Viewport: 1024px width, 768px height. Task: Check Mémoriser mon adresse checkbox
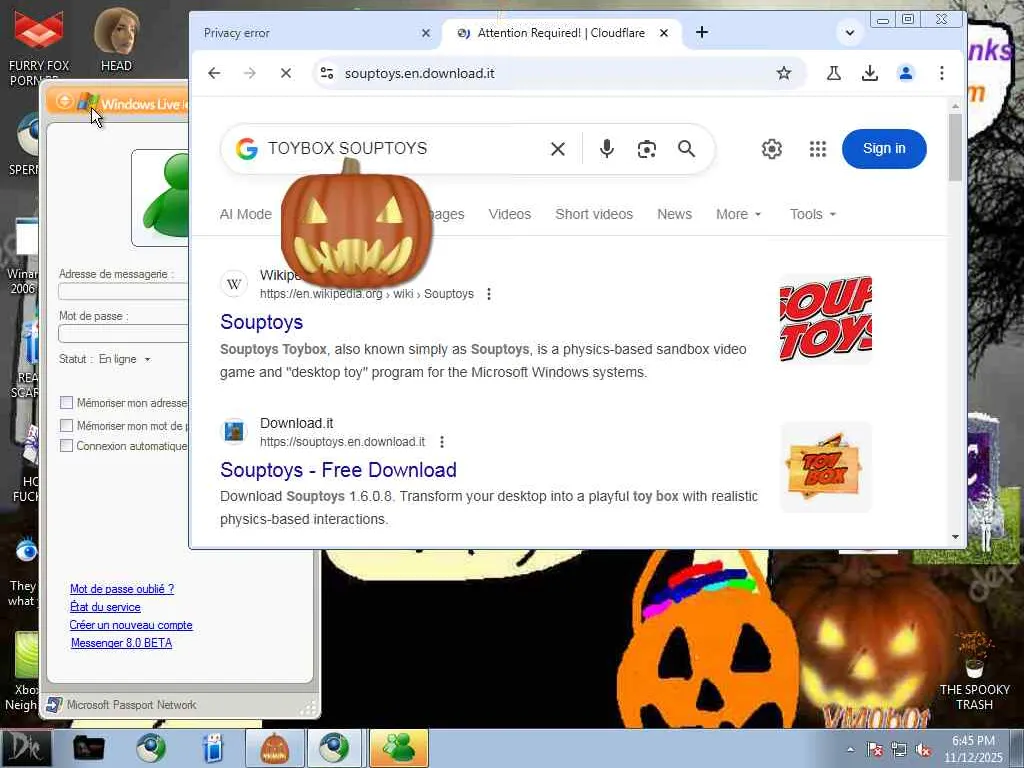point(66,403)
